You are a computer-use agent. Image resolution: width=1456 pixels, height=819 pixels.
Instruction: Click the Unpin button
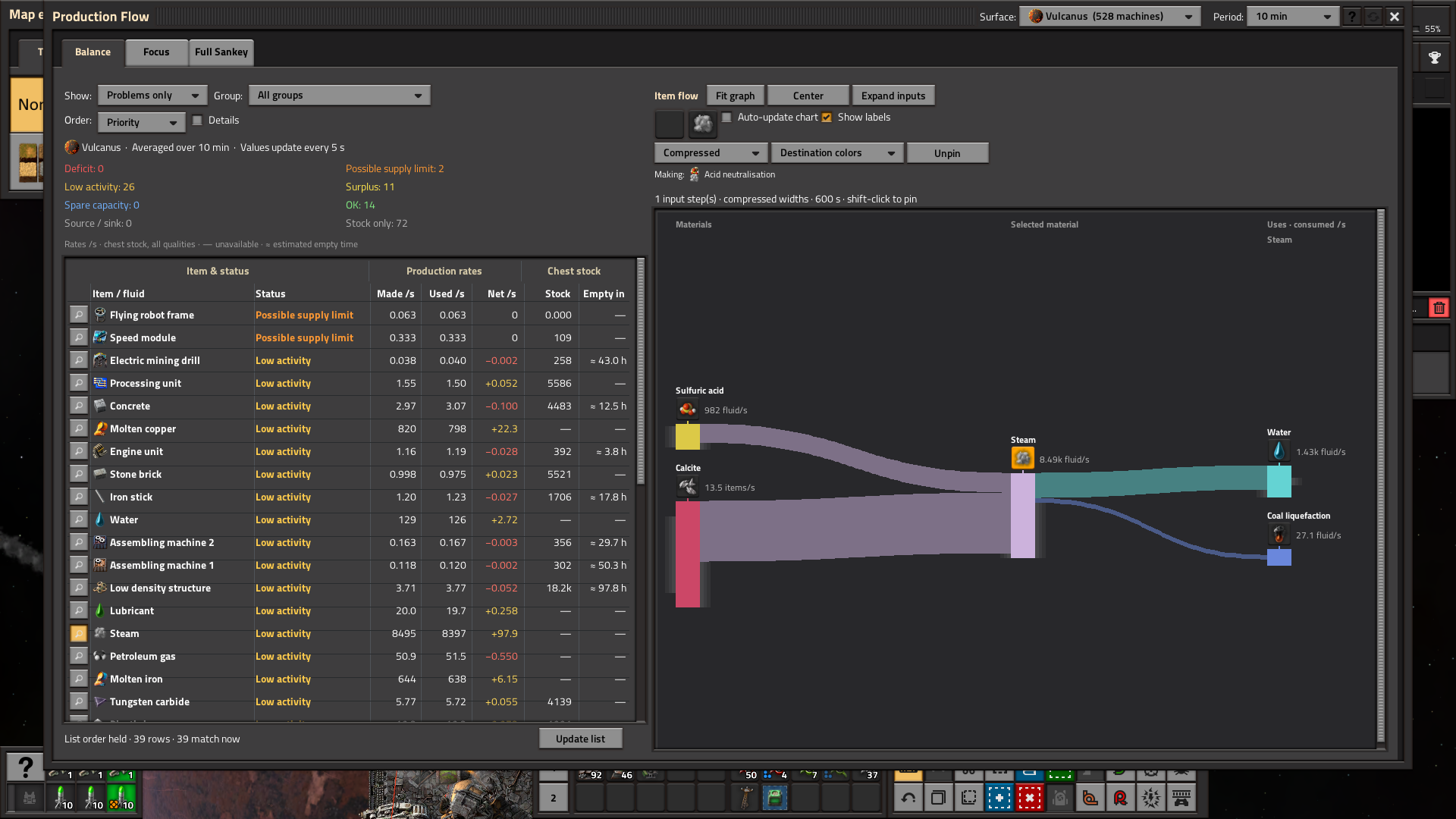946,153
